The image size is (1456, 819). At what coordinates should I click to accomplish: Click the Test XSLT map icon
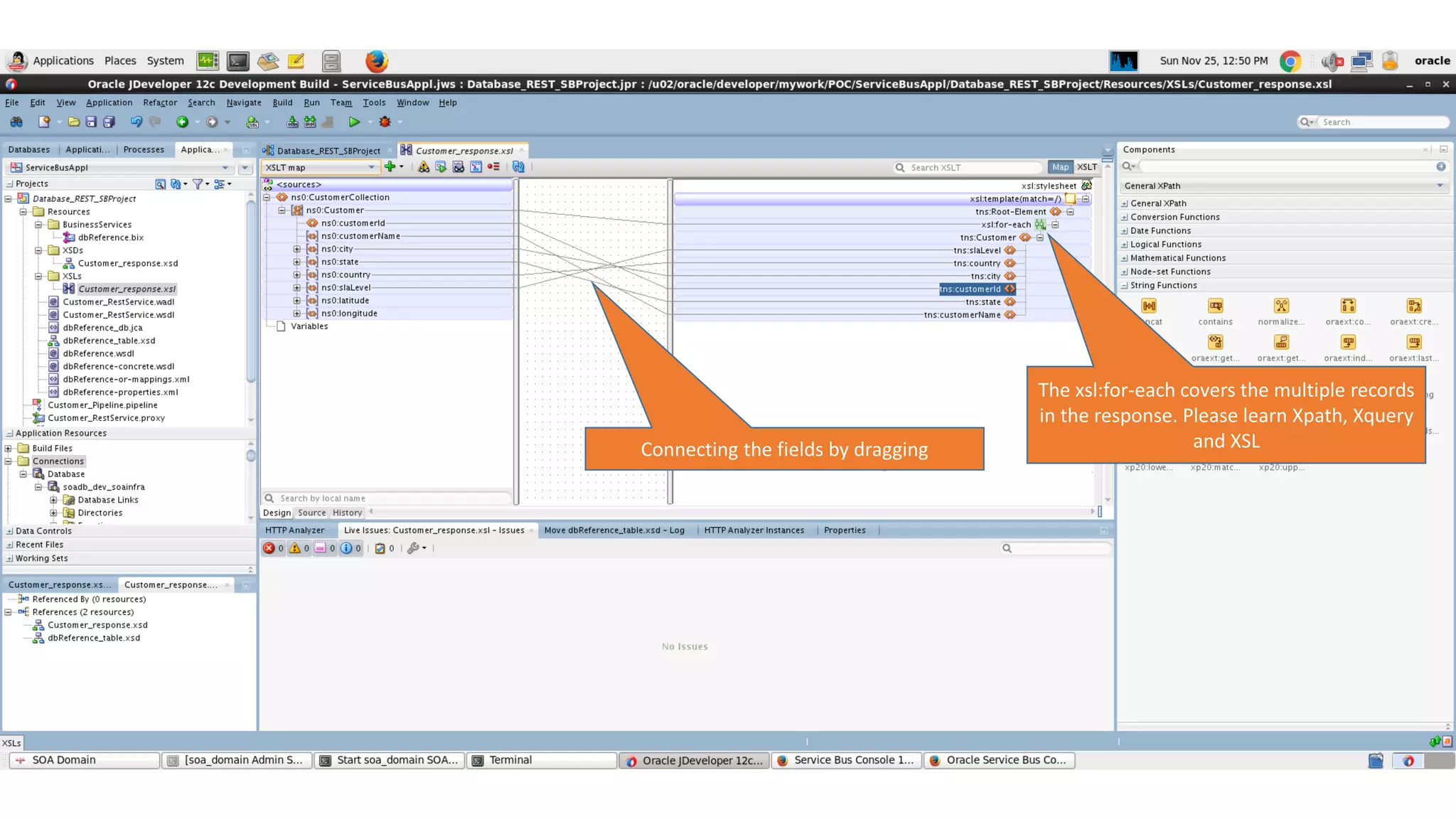tap(441, 167)
